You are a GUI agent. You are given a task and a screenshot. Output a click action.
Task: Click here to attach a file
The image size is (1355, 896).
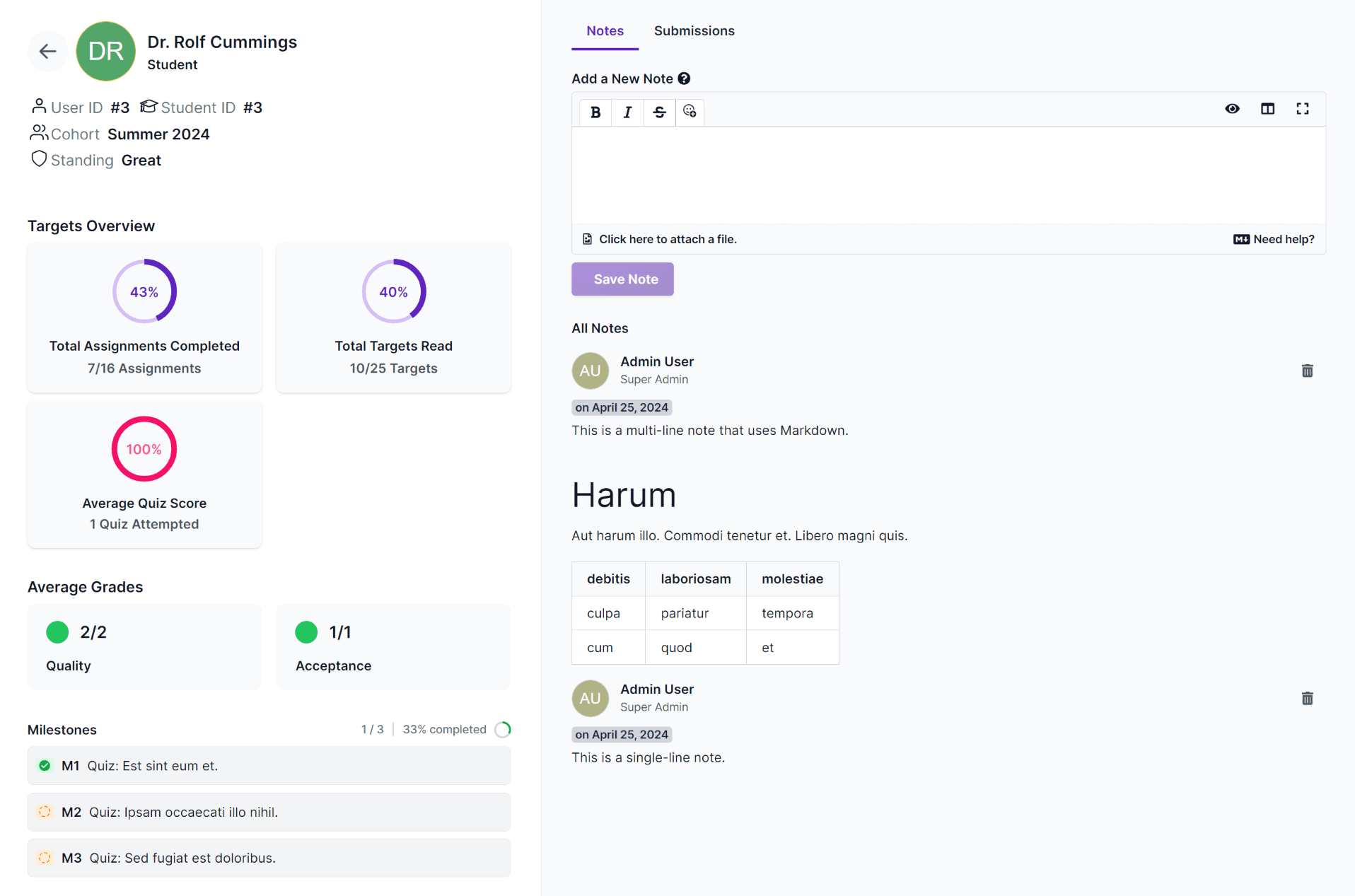(x=667, y=239)
